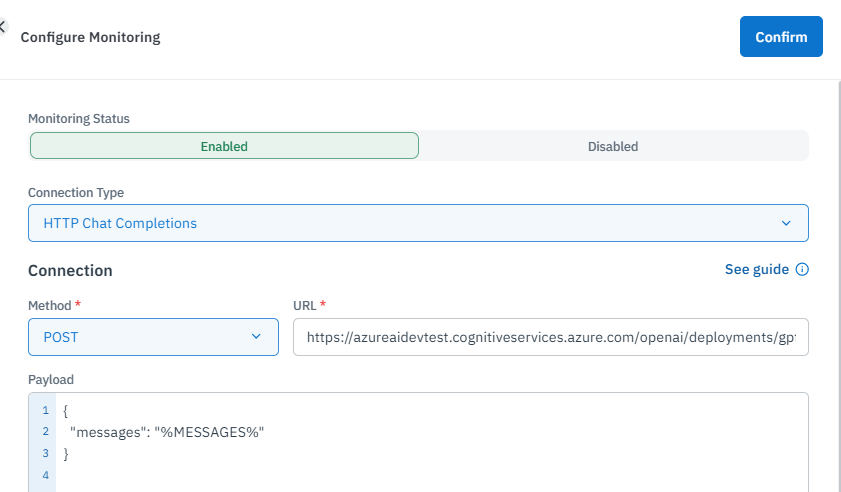Expand the POST method dropdown
Screen dimensions: 841x492
[x=153, y=337]
